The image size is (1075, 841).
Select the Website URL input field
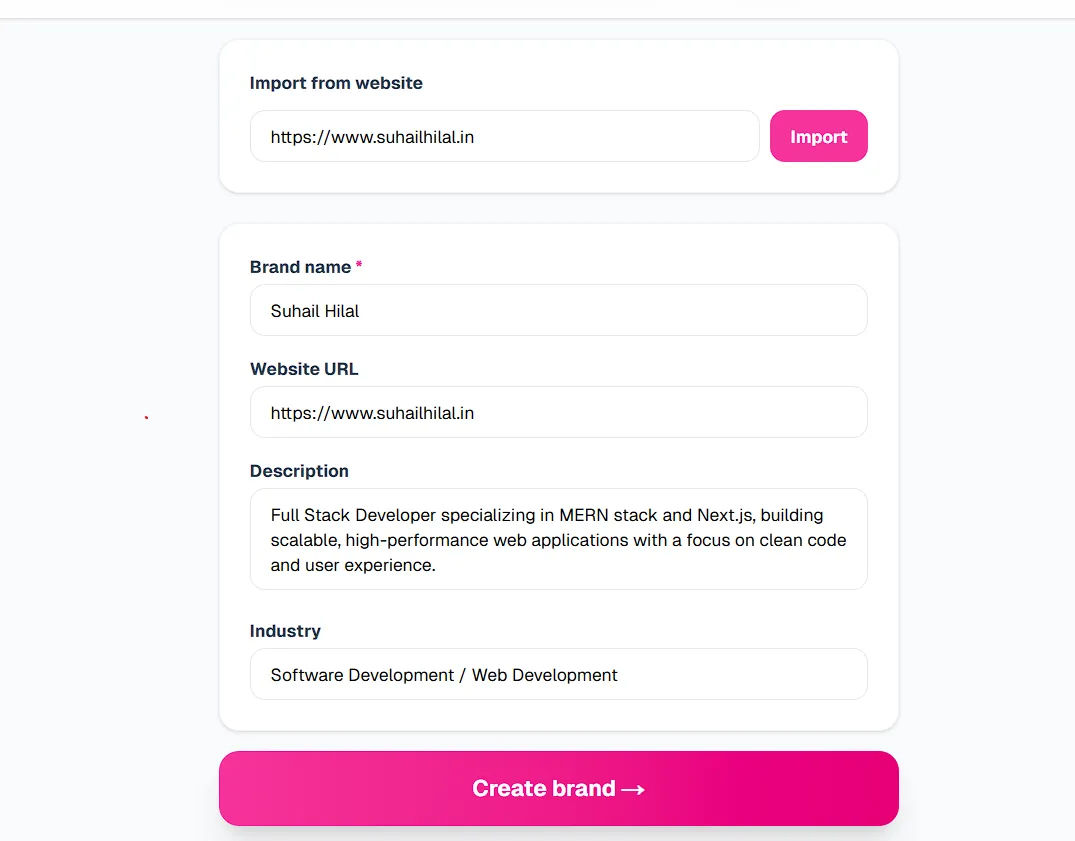[x=558, y=412]
